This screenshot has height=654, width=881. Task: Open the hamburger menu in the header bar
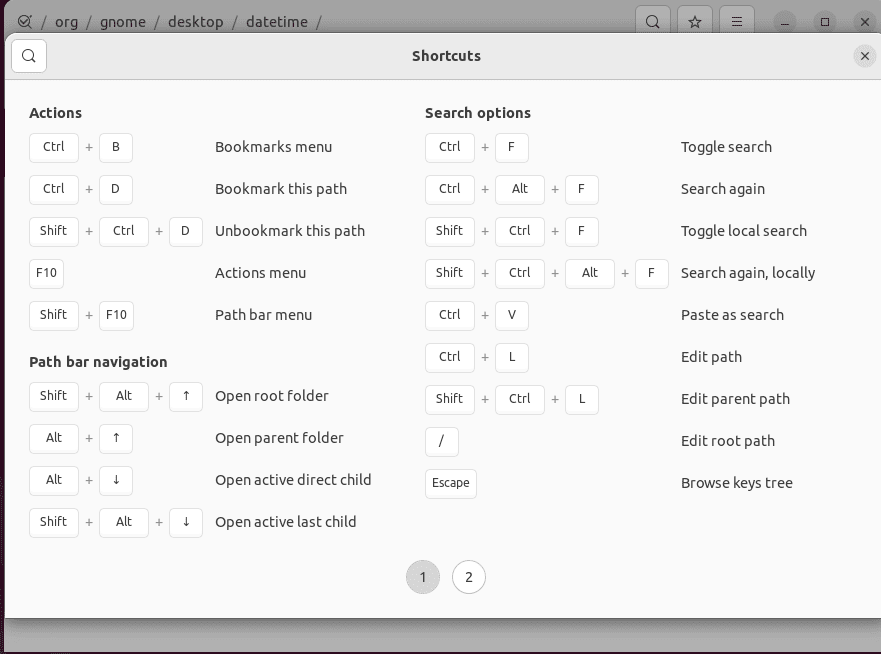(737, 21)
